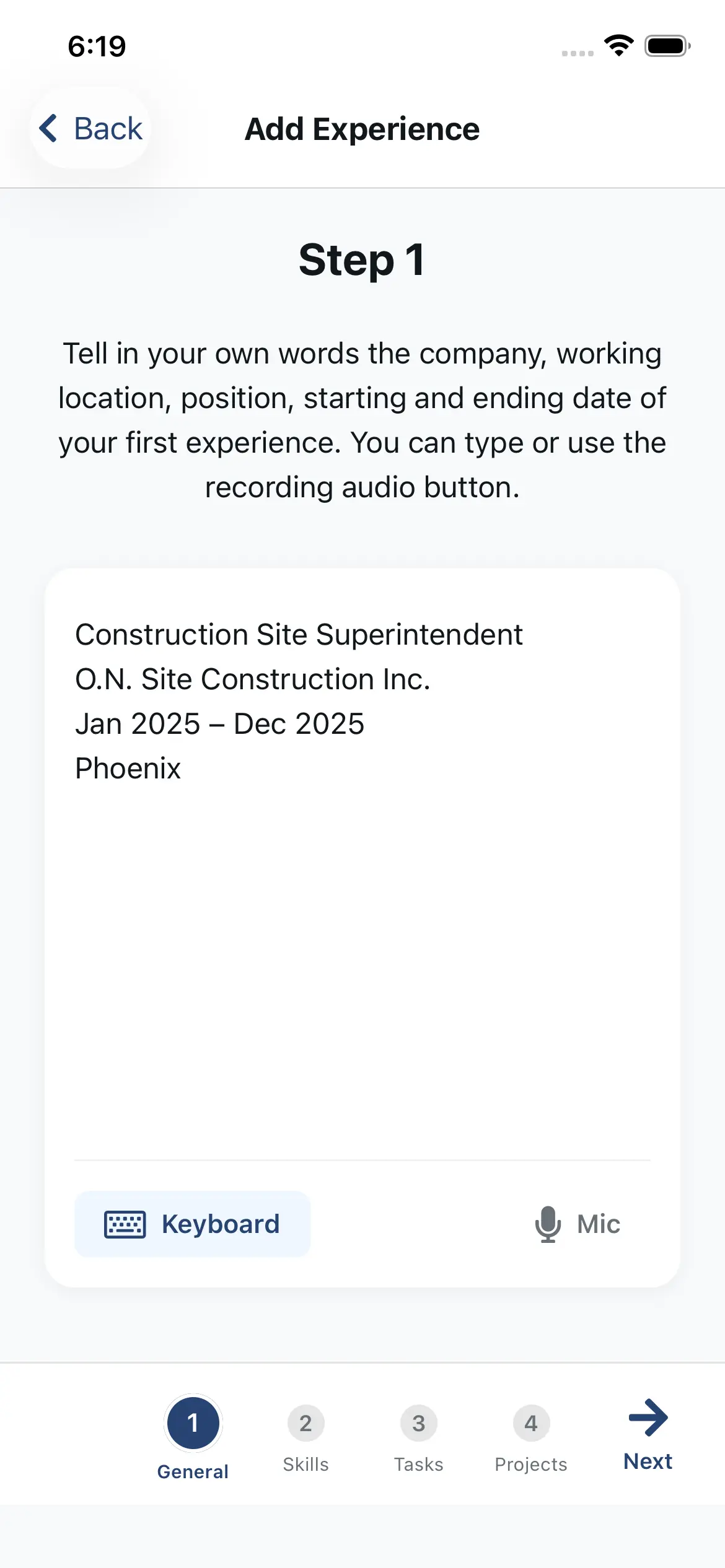
Task: Select the step 1 circle
Action: pos(193,1422)
